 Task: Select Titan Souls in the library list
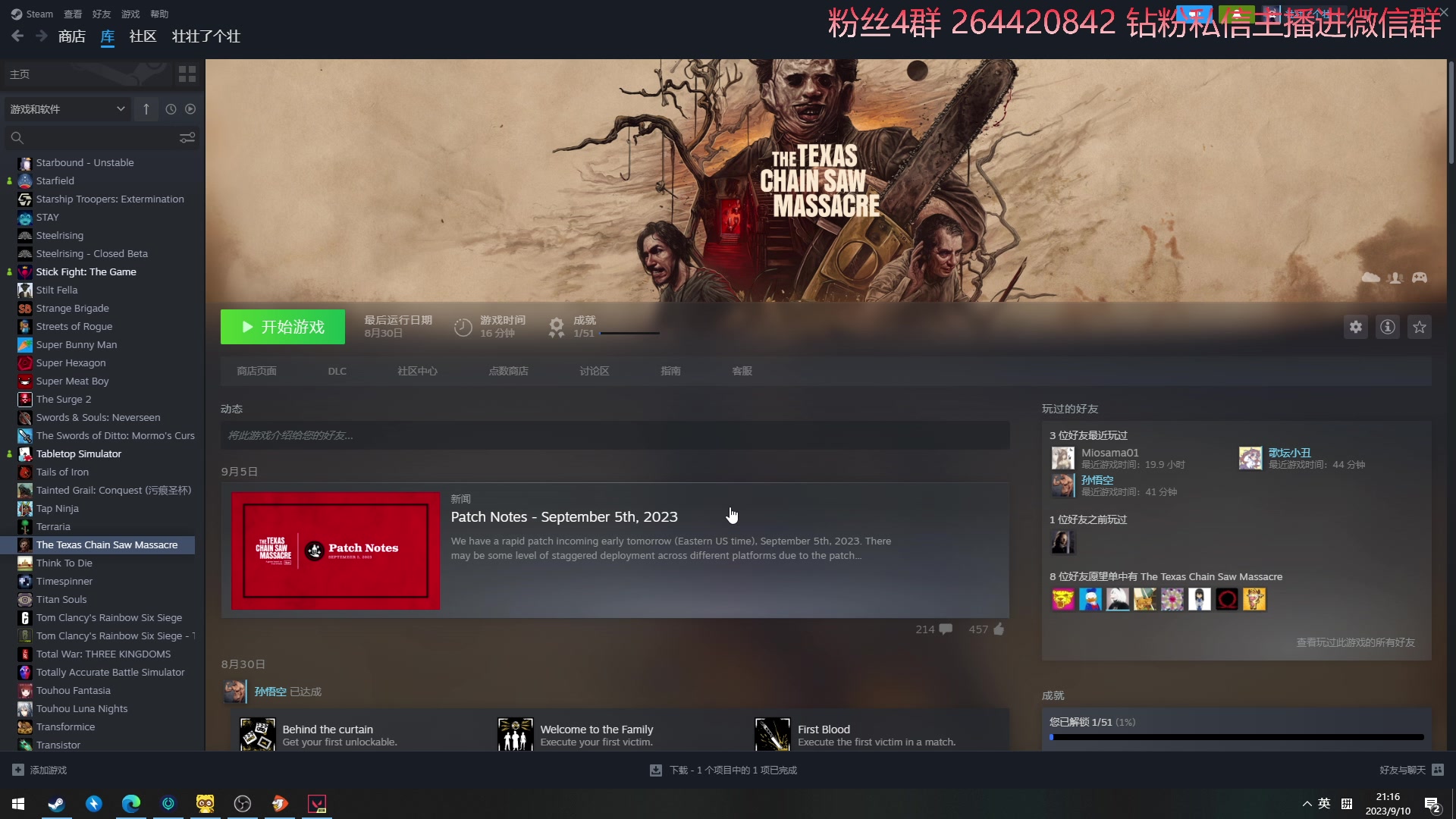[61, 599]
